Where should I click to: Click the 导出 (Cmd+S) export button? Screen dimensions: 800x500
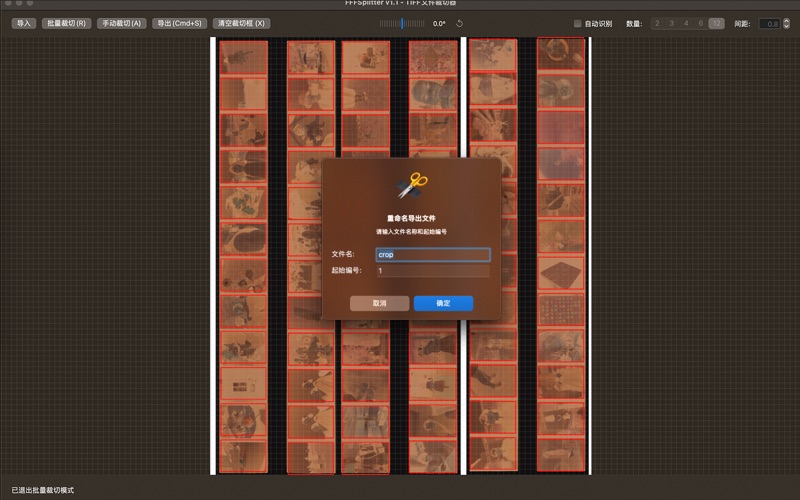point(179,23)
